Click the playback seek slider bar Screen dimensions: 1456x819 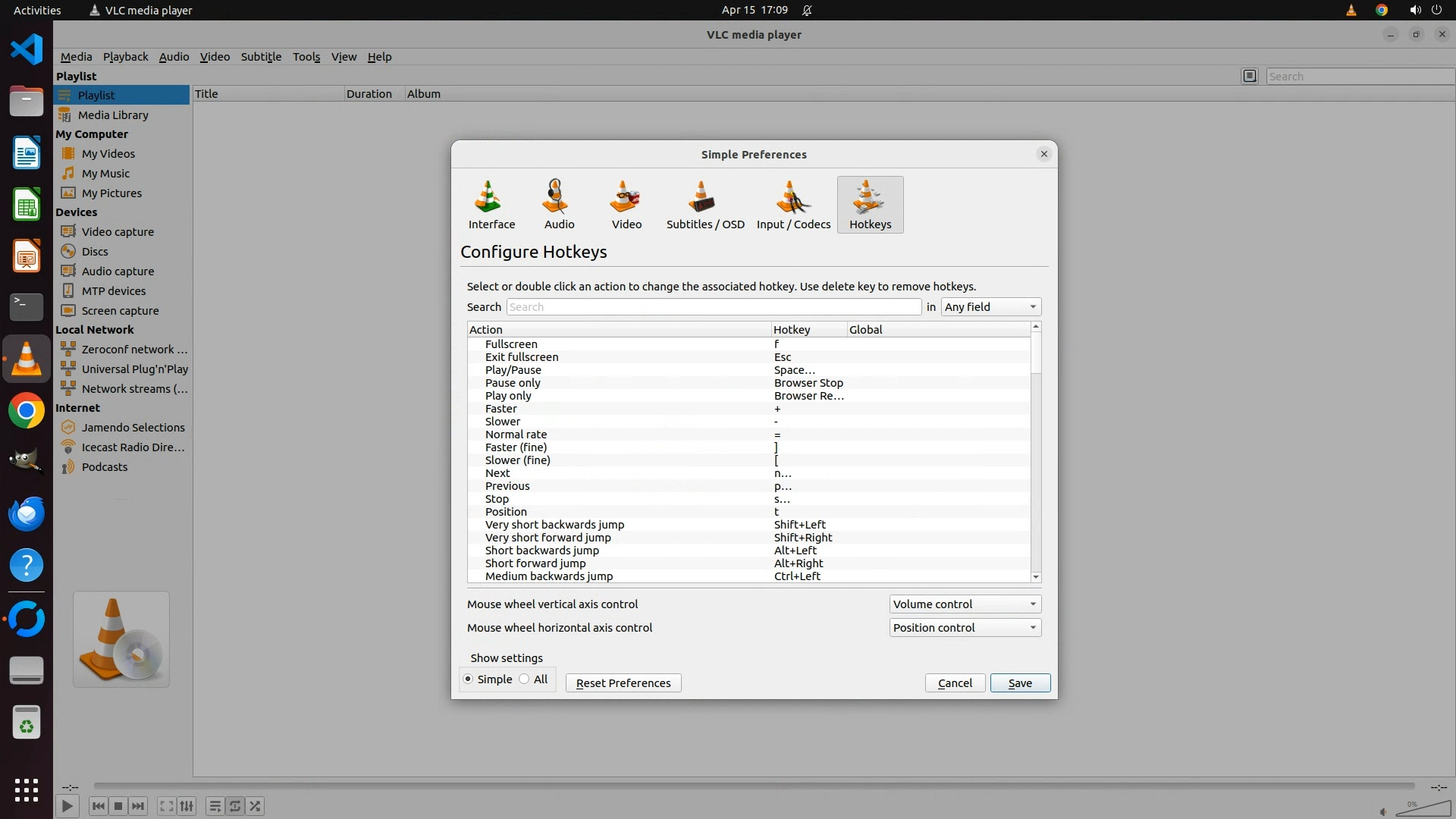[x=754, y=786]
